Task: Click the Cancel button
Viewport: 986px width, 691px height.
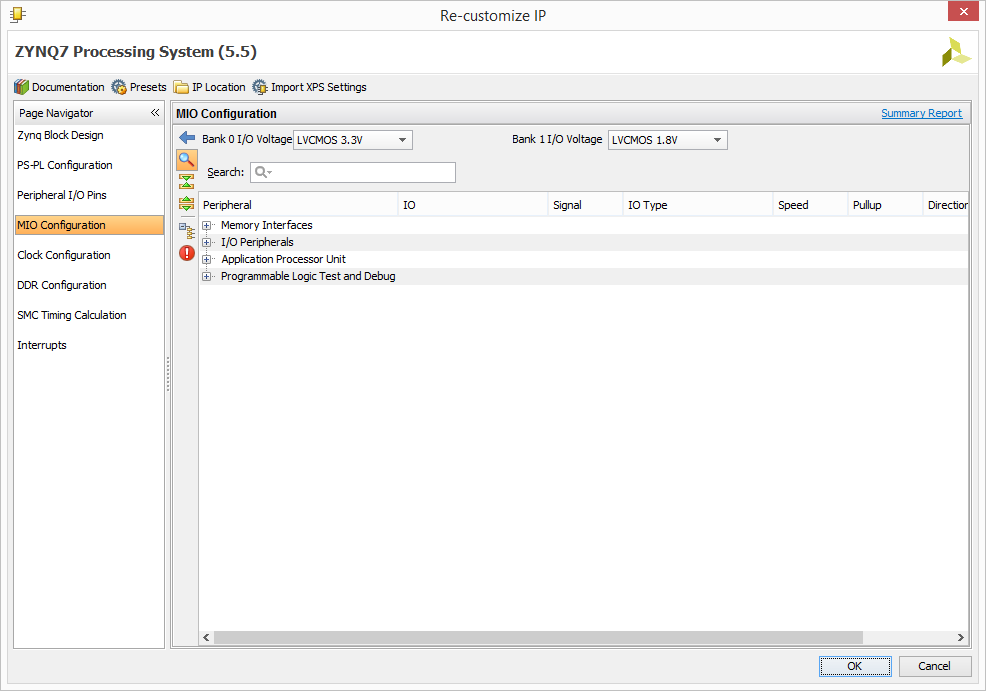Action: click(x=934, y=666)
